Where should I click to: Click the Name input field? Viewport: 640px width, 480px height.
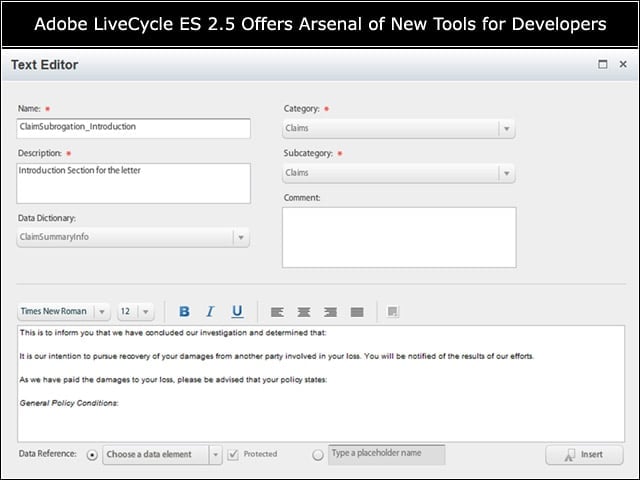pyautogui.click(x=133, y=128)
